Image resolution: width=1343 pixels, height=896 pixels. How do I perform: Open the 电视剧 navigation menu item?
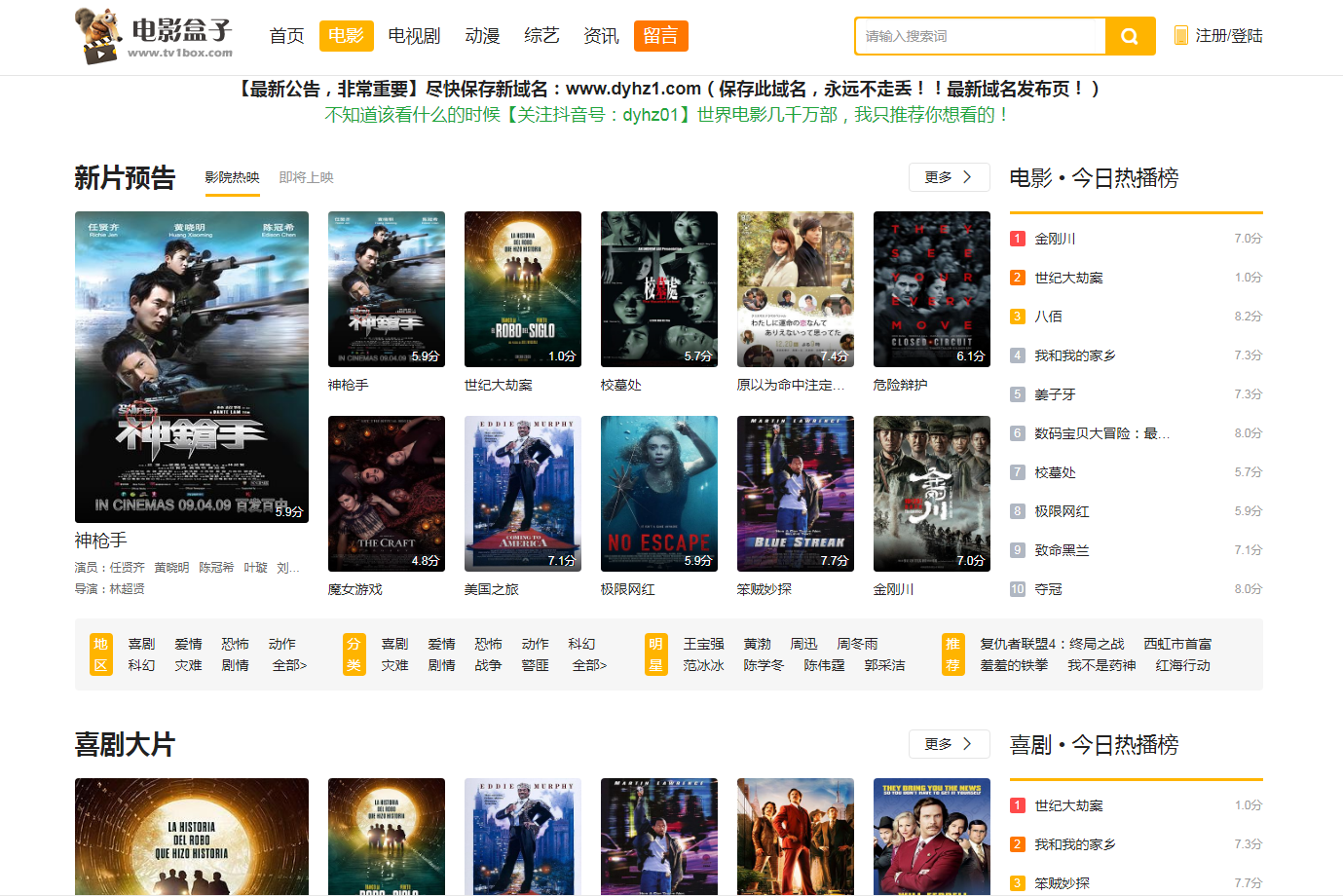coord(414,36)
